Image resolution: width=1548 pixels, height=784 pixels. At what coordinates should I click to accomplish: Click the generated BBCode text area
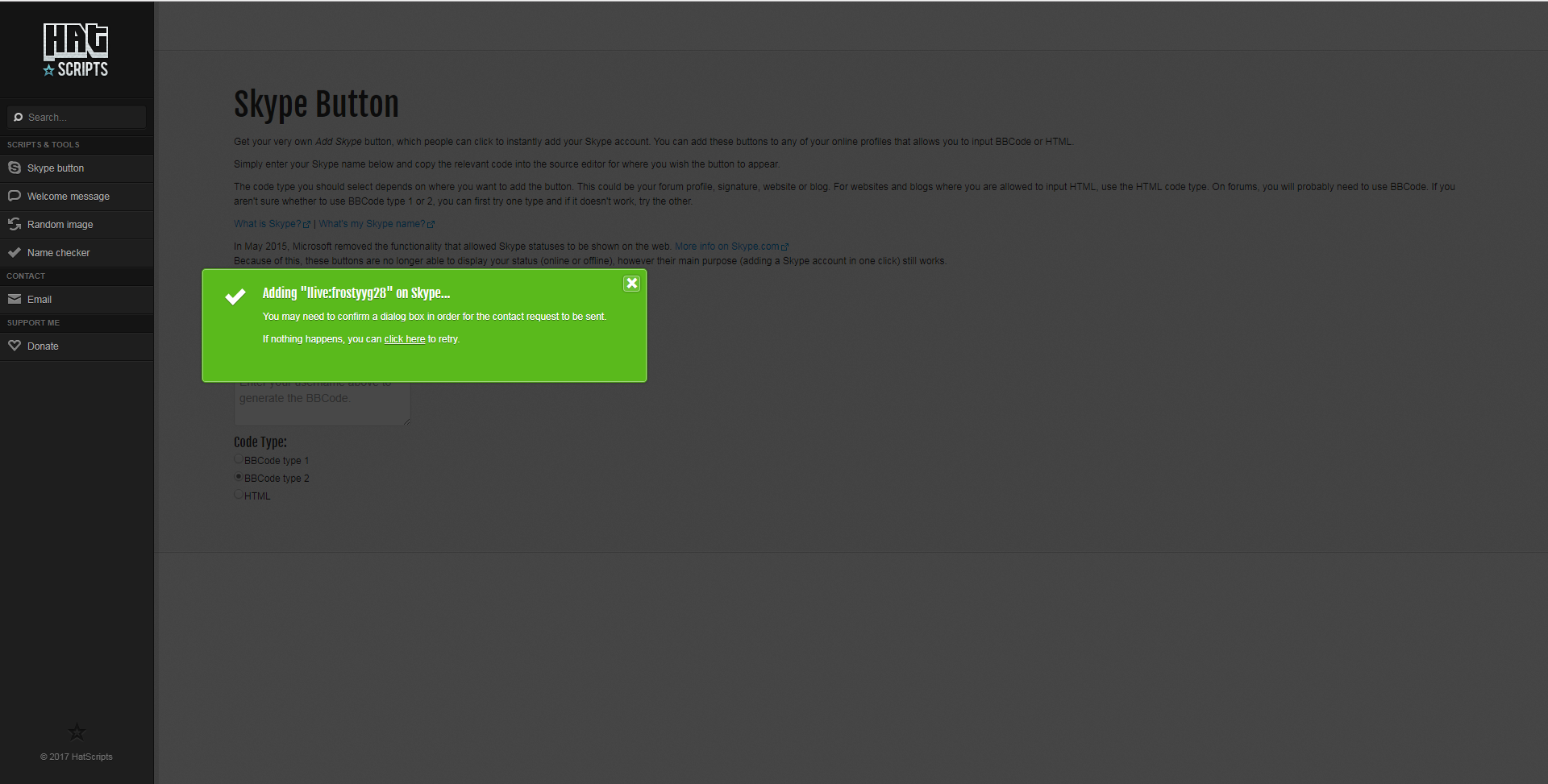322,403
